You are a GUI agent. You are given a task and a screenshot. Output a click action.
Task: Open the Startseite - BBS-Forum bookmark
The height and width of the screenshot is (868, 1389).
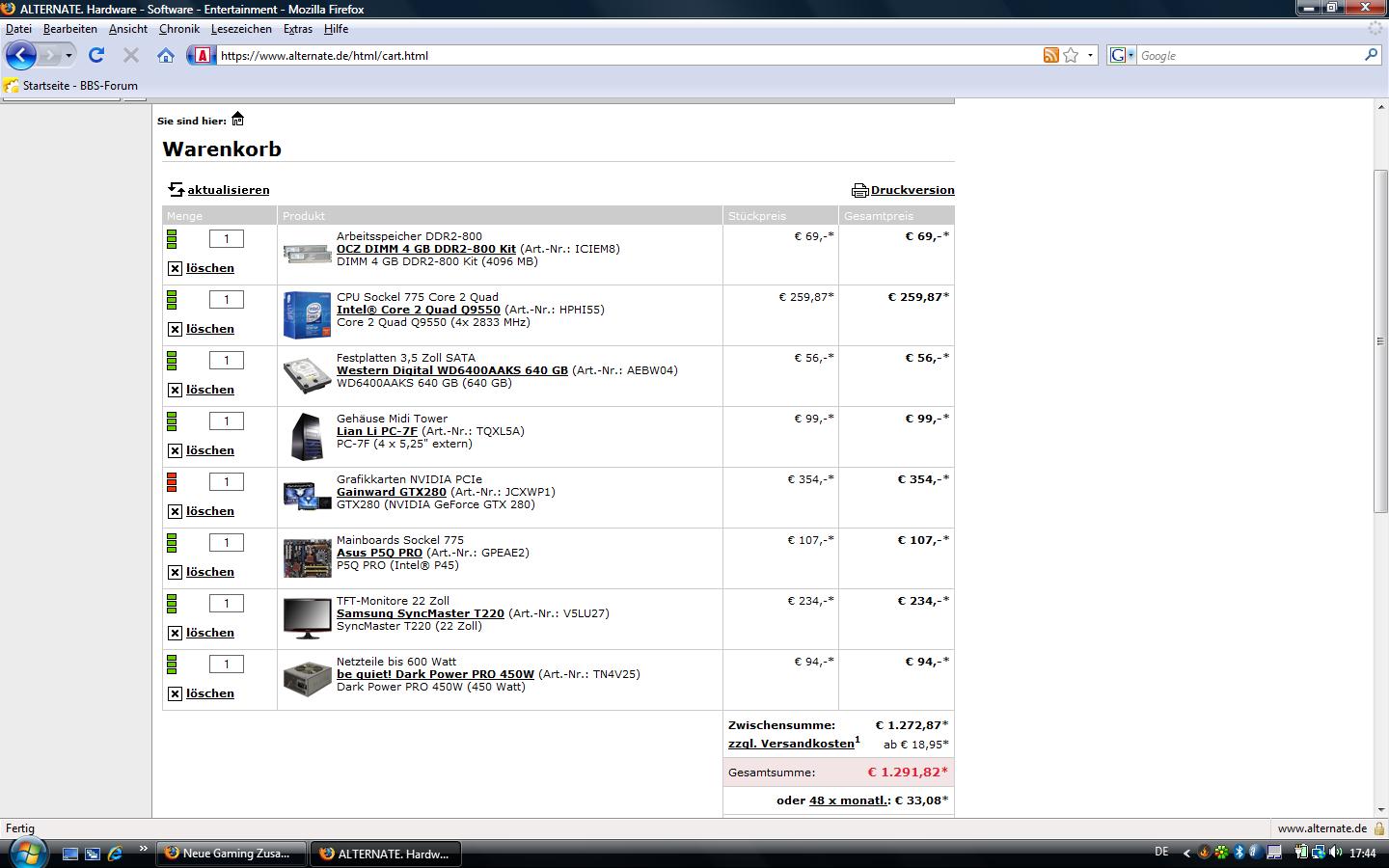coord(71,85)
